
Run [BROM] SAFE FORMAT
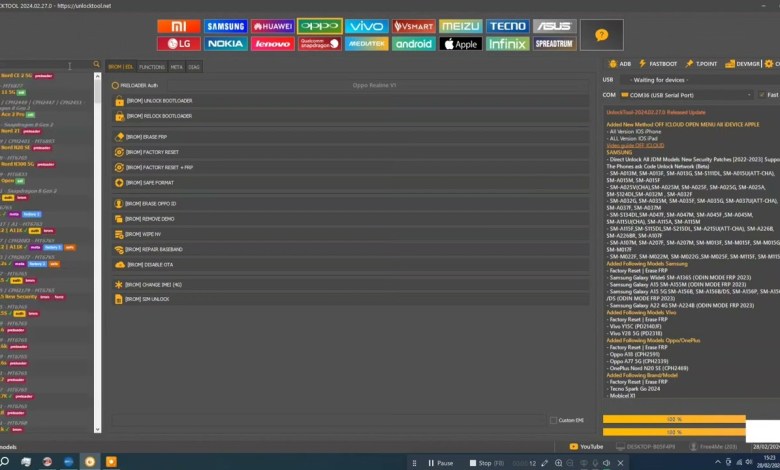tap(351, 183)
